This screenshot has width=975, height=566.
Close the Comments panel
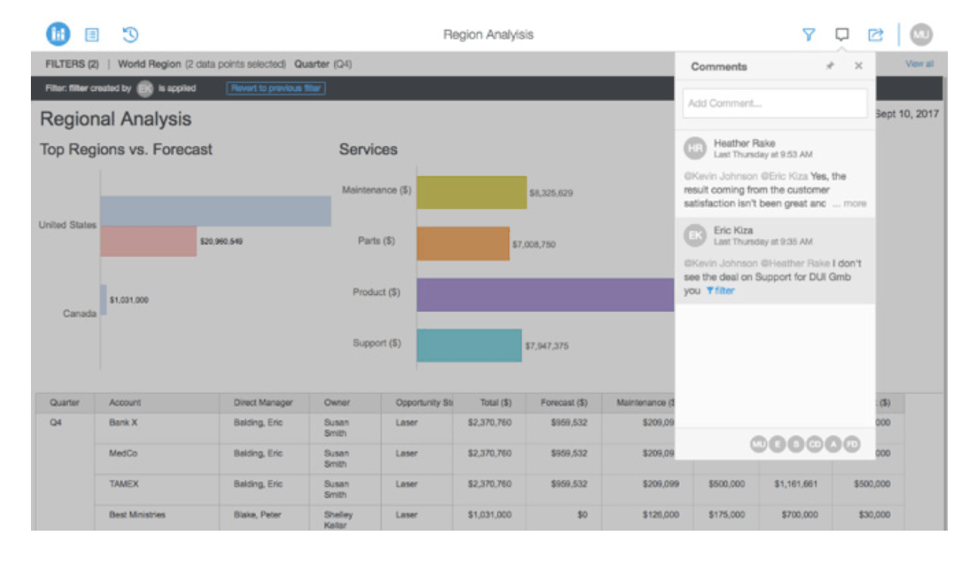pyautogui.click(x=858, y=67)
